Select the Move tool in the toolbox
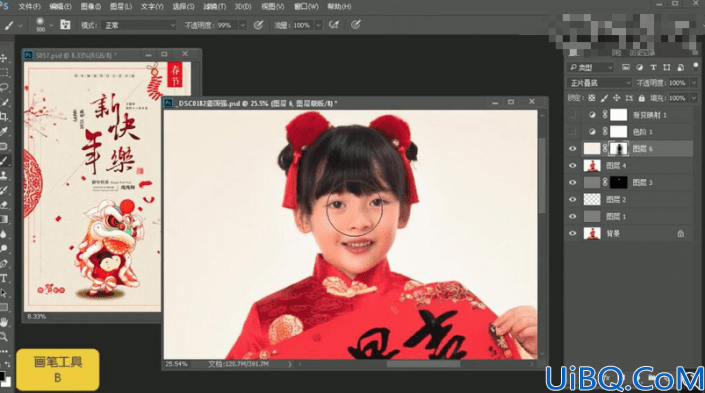This screenshot has width=705, height=393. pos(4,58)
